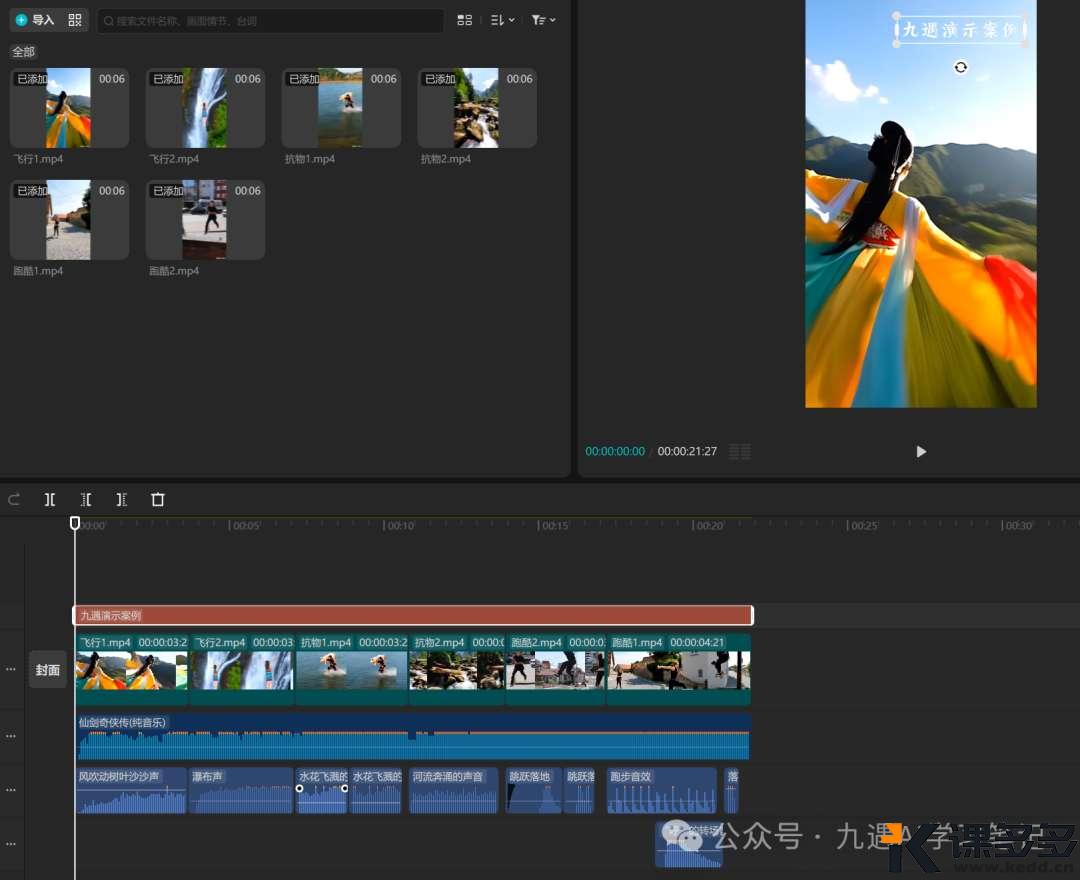Open the video track options (three dots)
The image size is (1080, 880).
(x=11, y=669)
